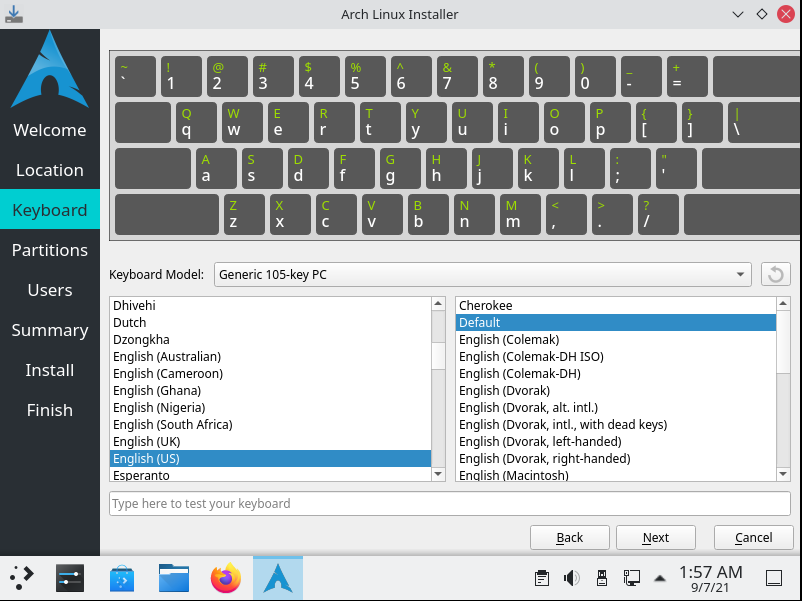802x601 pixels.
Task: Click the Back button
Action: pyautogui.click(x=570, y=537)
